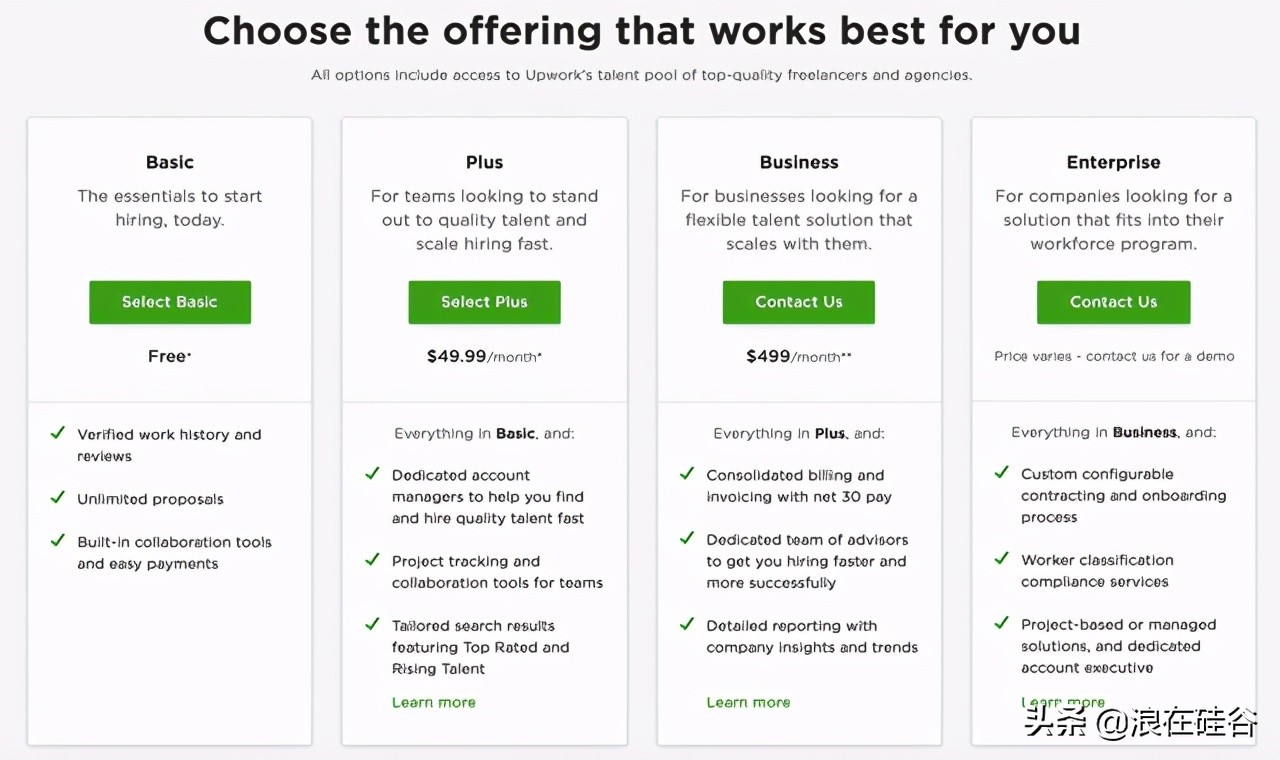Click the checkmark beside Built-in collaboration tools
Image resolution: width=1280 pixels, height=760 pixels.
[57, 541]
